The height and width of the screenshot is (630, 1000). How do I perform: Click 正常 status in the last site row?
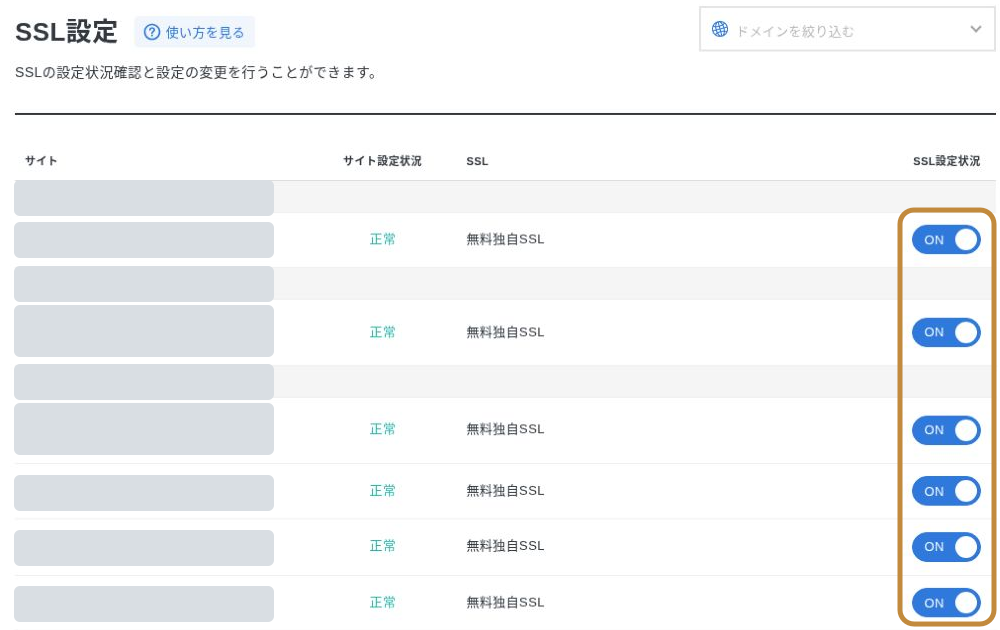383,602
